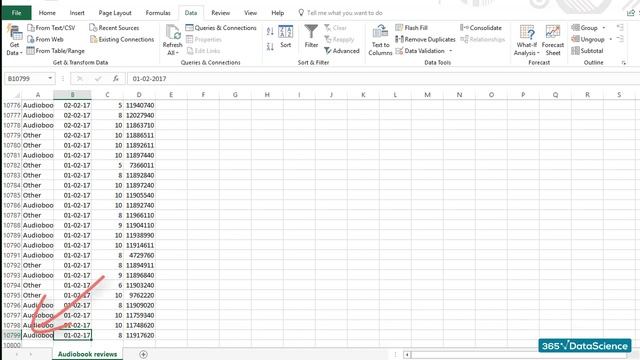This screenshot has height=360, width=640.
Task: Switch to the Page Layout tab
Action: point(115,13)
